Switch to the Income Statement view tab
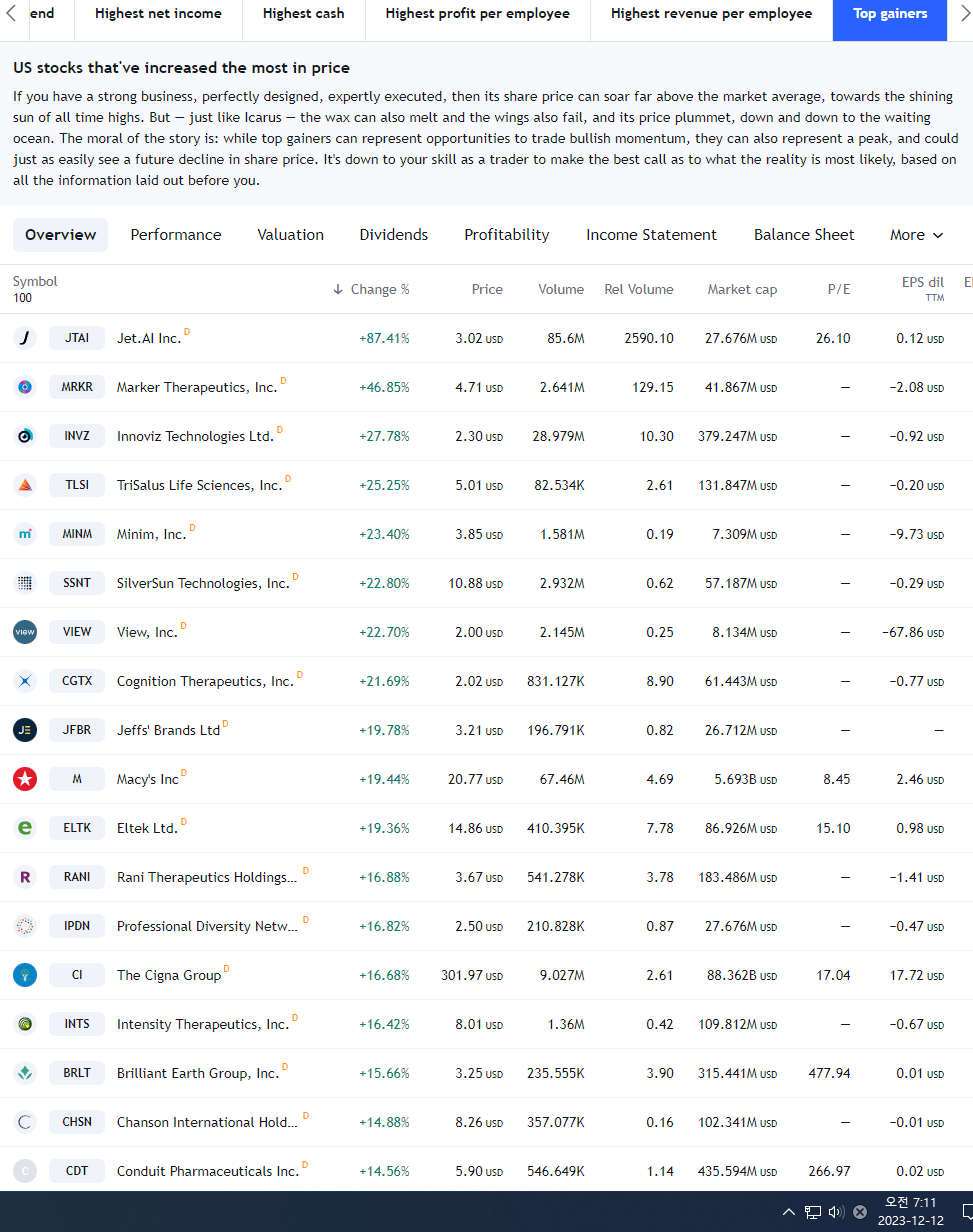The height and width of the screenshot is (1232, 973). pos(651,235)
